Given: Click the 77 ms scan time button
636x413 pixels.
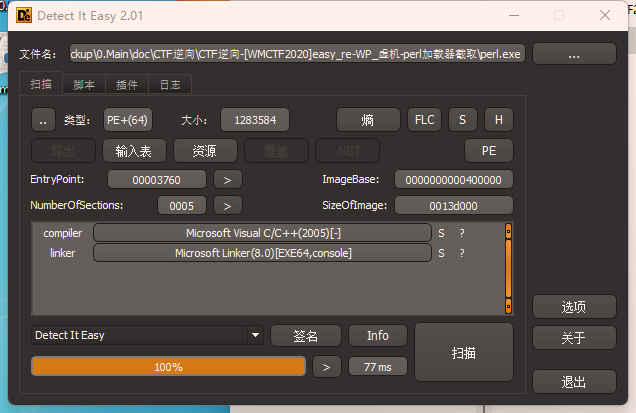Looking at the screenshot, I should click(378, 367).
